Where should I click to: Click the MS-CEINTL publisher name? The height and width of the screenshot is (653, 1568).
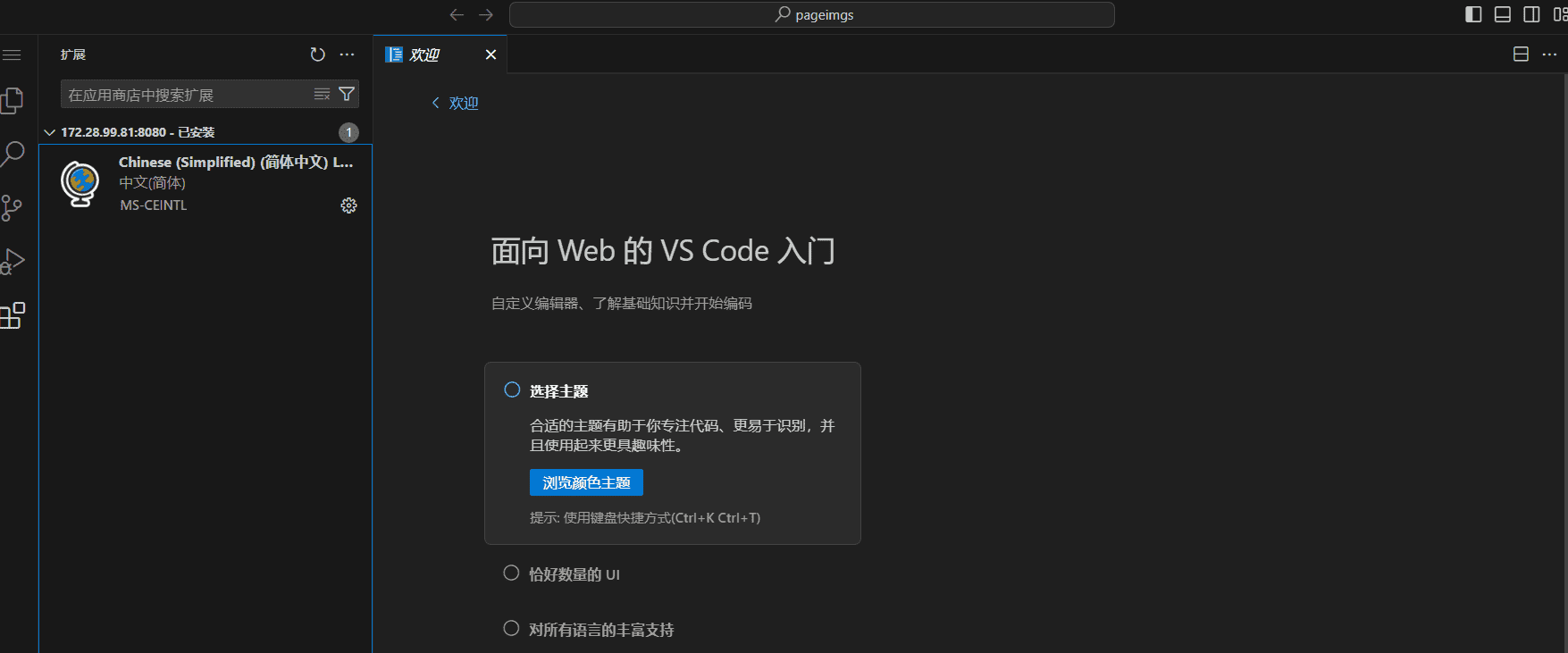tap(154, 205)
